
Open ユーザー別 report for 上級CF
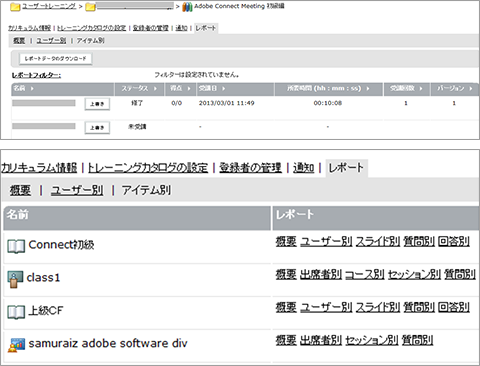click(x=326, y=307)
